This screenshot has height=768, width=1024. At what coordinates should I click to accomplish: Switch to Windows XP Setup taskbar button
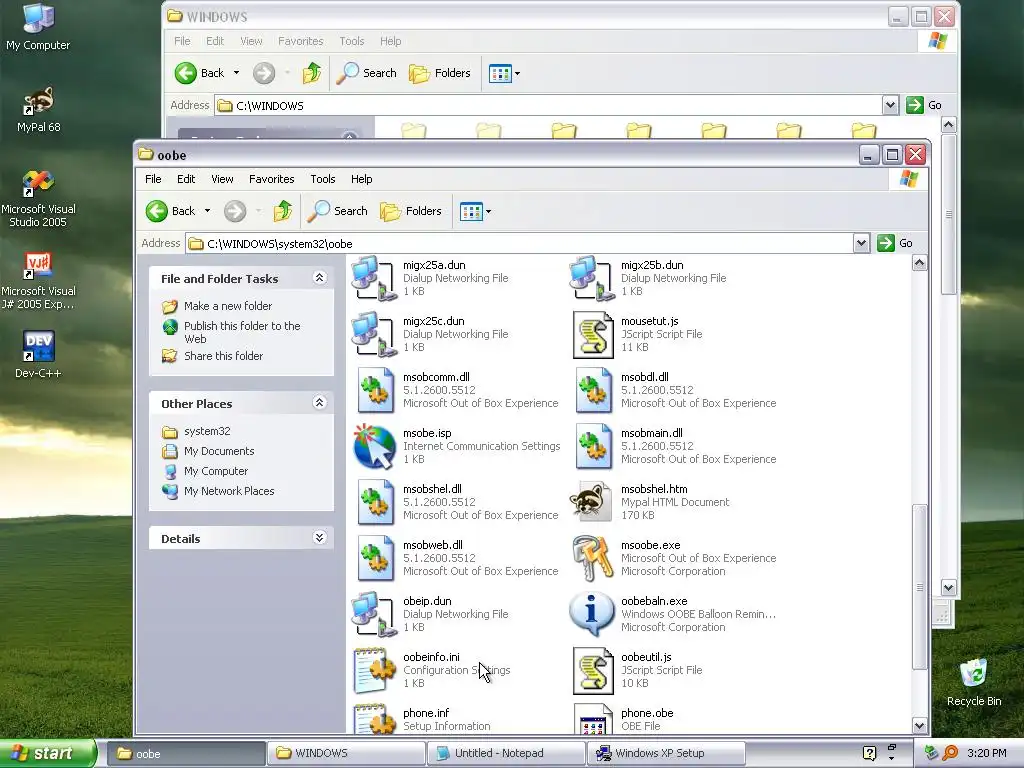point(666,753)
